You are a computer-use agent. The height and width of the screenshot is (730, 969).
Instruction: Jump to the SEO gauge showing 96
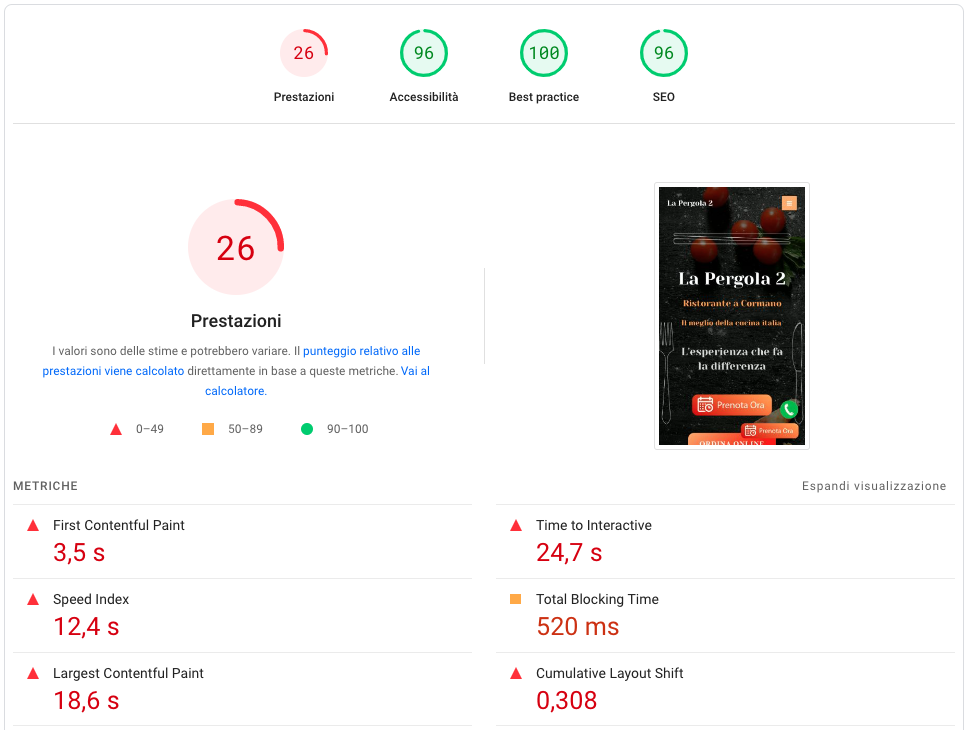click(x=664, y=53)
